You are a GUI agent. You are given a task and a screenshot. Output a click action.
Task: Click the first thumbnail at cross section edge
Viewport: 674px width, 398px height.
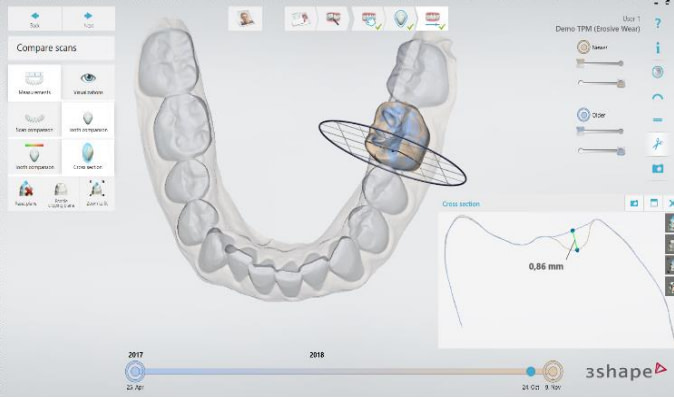[x=670, y=223]
